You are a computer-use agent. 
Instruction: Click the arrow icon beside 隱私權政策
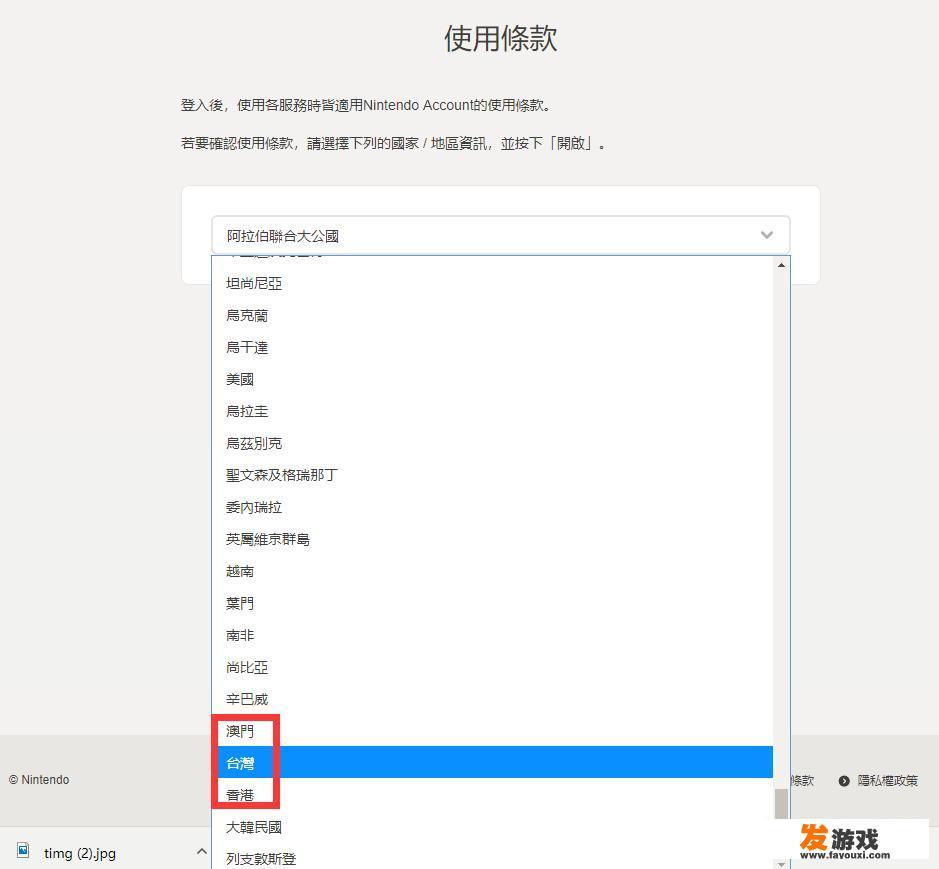[x=844, y=781]
